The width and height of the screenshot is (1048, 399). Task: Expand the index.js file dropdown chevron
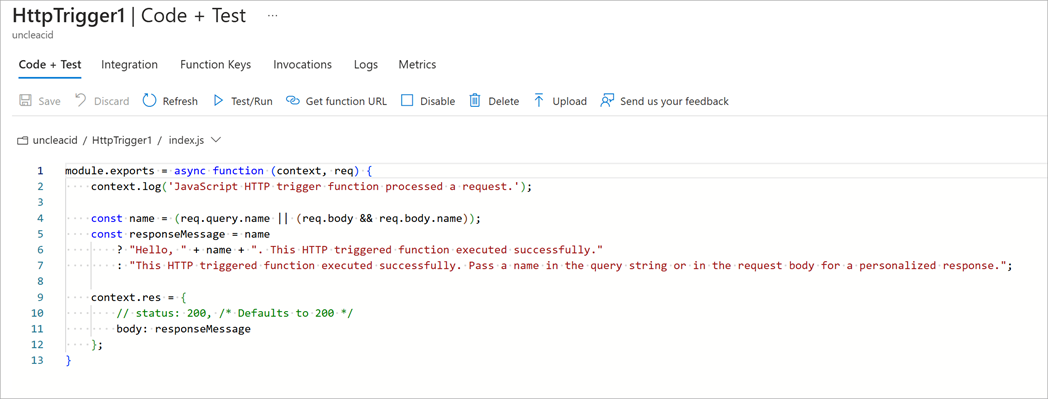point(215,140)
